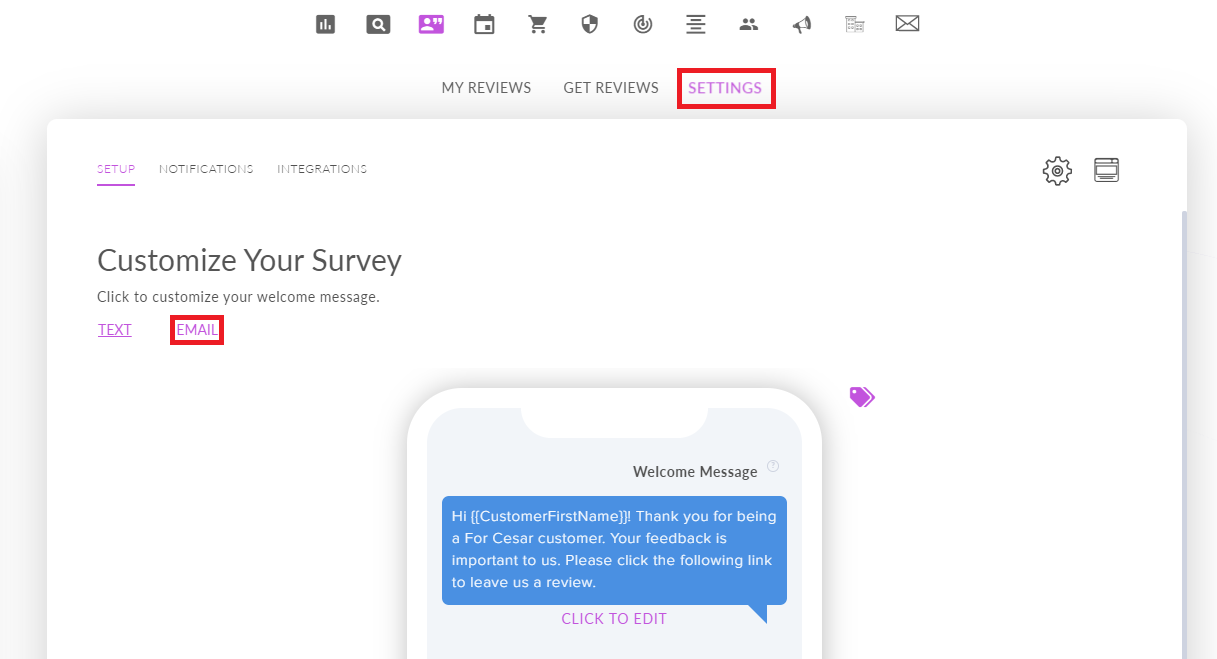Click the shield icon
The image size is (1217, 659).
coord(590,24)
